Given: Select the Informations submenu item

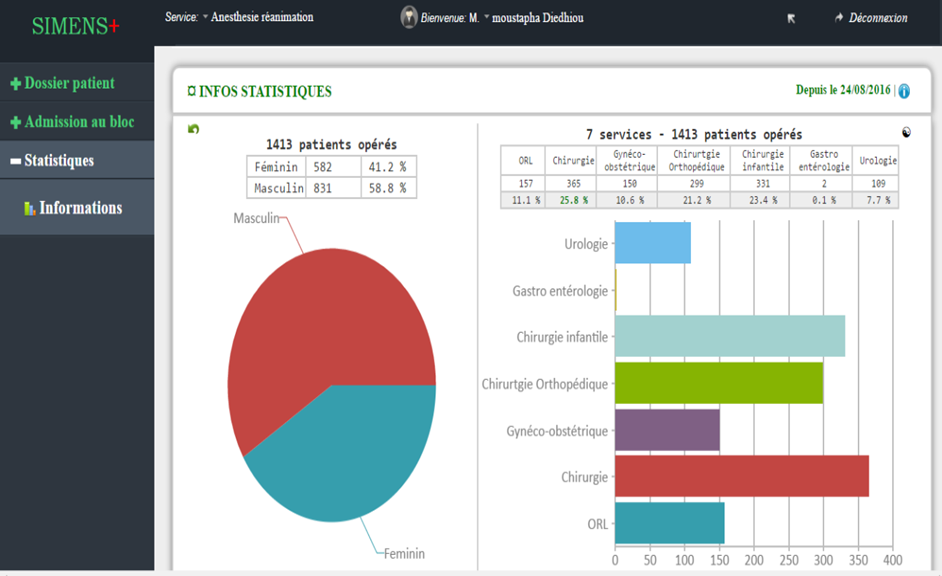Looking at the screenshot, I should point(80,208).
